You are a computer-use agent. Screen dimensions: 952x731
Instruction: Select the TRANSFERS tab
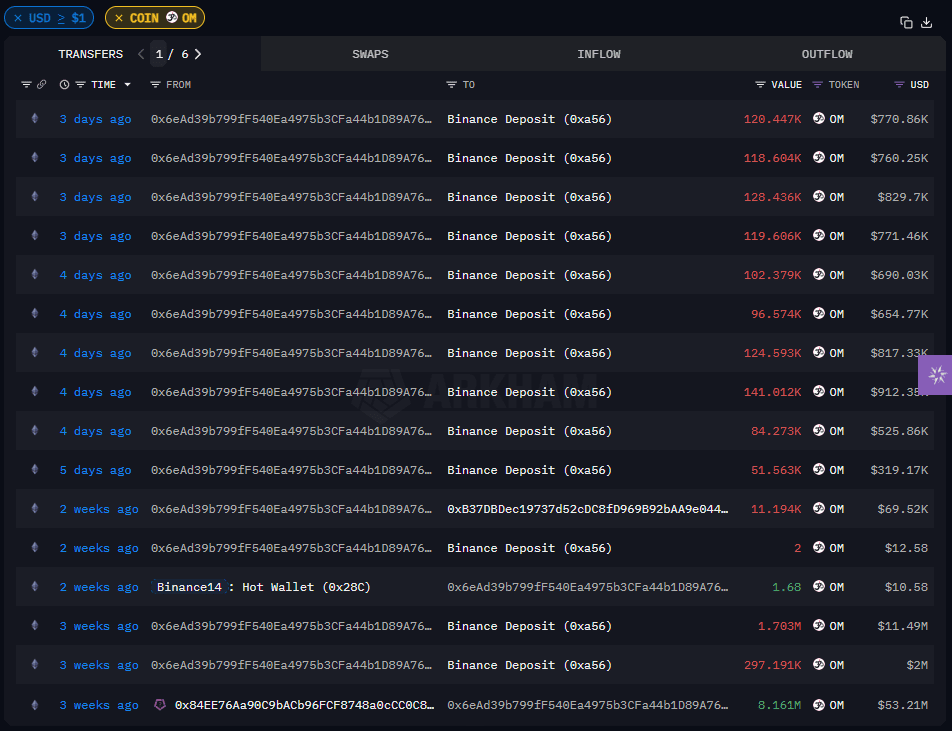pos(90,54)
